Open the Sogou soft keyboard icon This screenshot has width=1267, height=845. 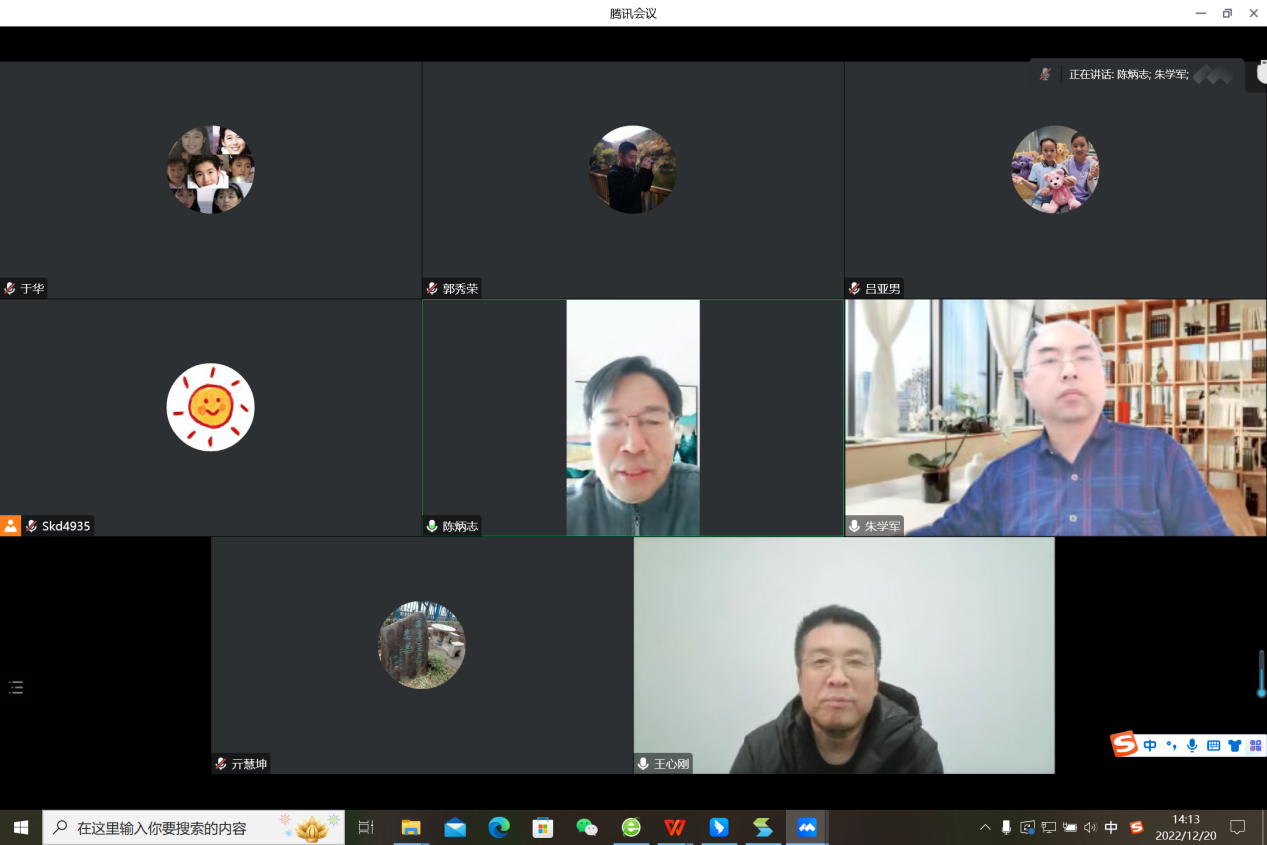tap(1213, 745)
